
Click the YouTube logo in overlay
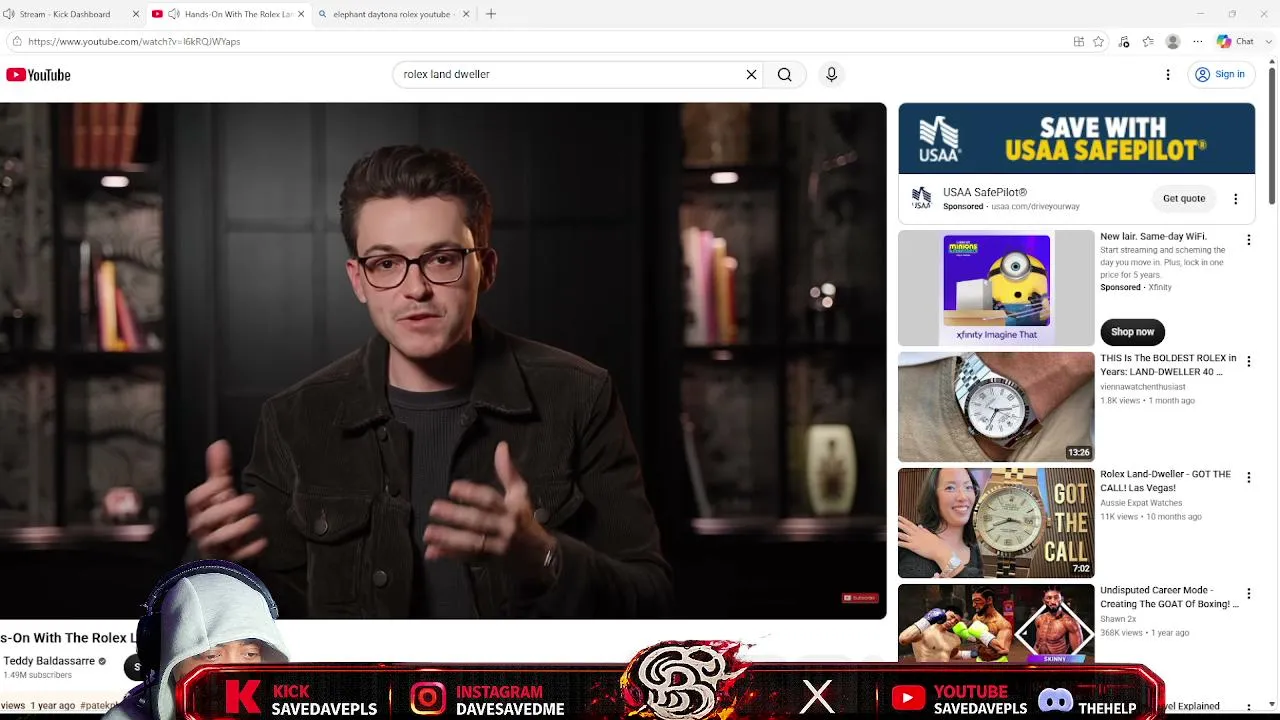908,698
